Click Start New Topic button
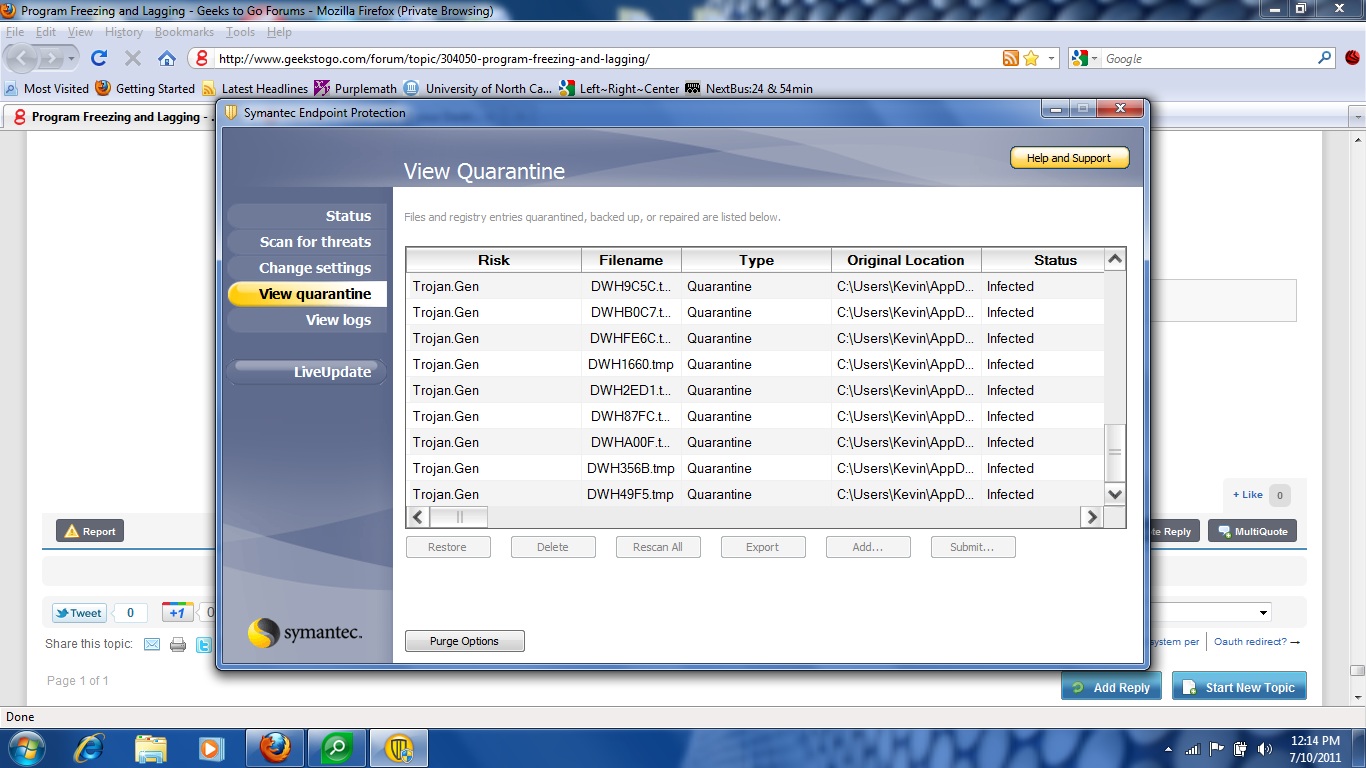 click(1239, 687)
